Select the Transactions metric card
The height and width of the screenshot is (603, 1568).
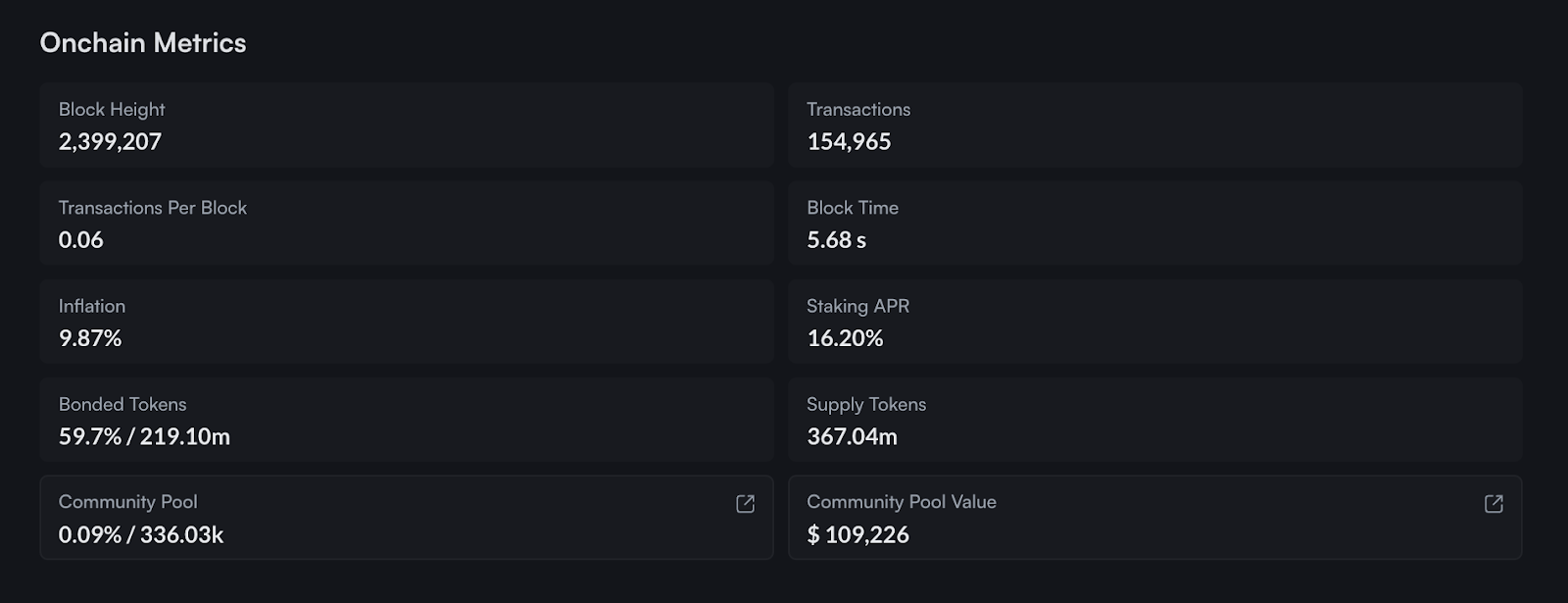pos(1155,126)
